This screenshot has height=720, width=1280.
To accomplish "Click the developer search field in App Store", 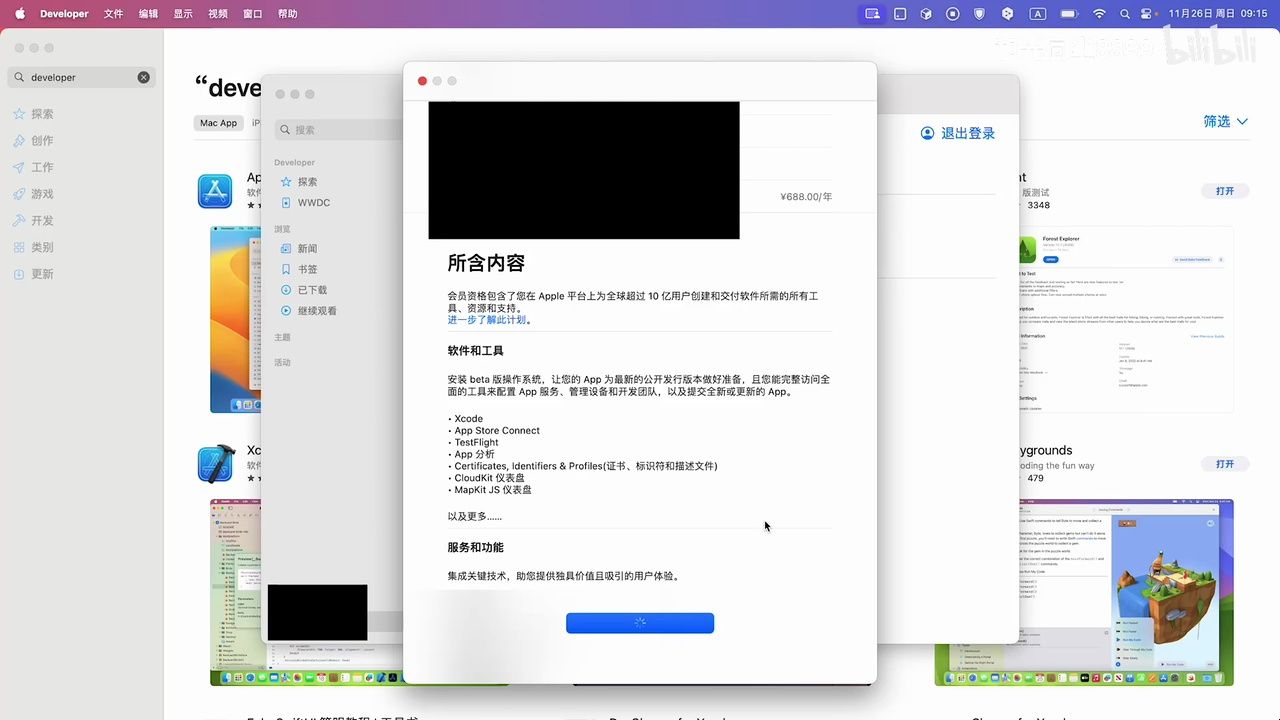I will click(81, 77).
